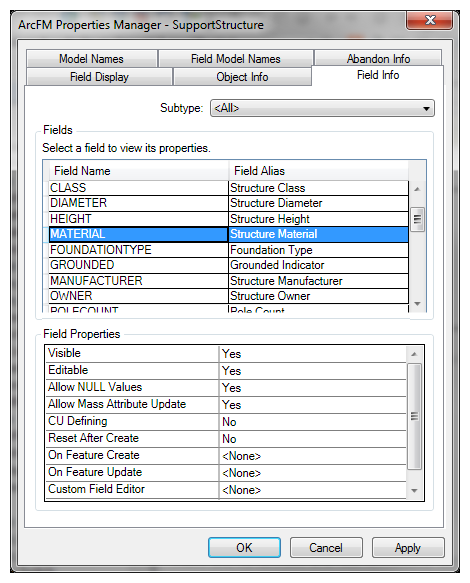Select the GROUNDED field name
Viewport: 470px width, 583px height.
138,265
